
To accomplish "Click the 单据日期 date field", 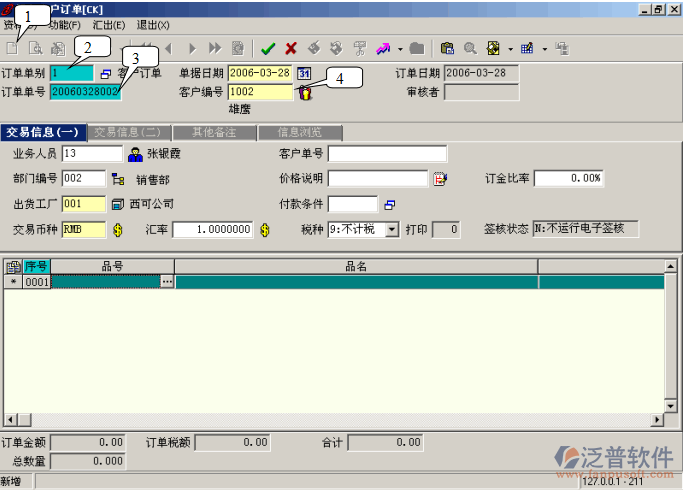I will point(260,73).
